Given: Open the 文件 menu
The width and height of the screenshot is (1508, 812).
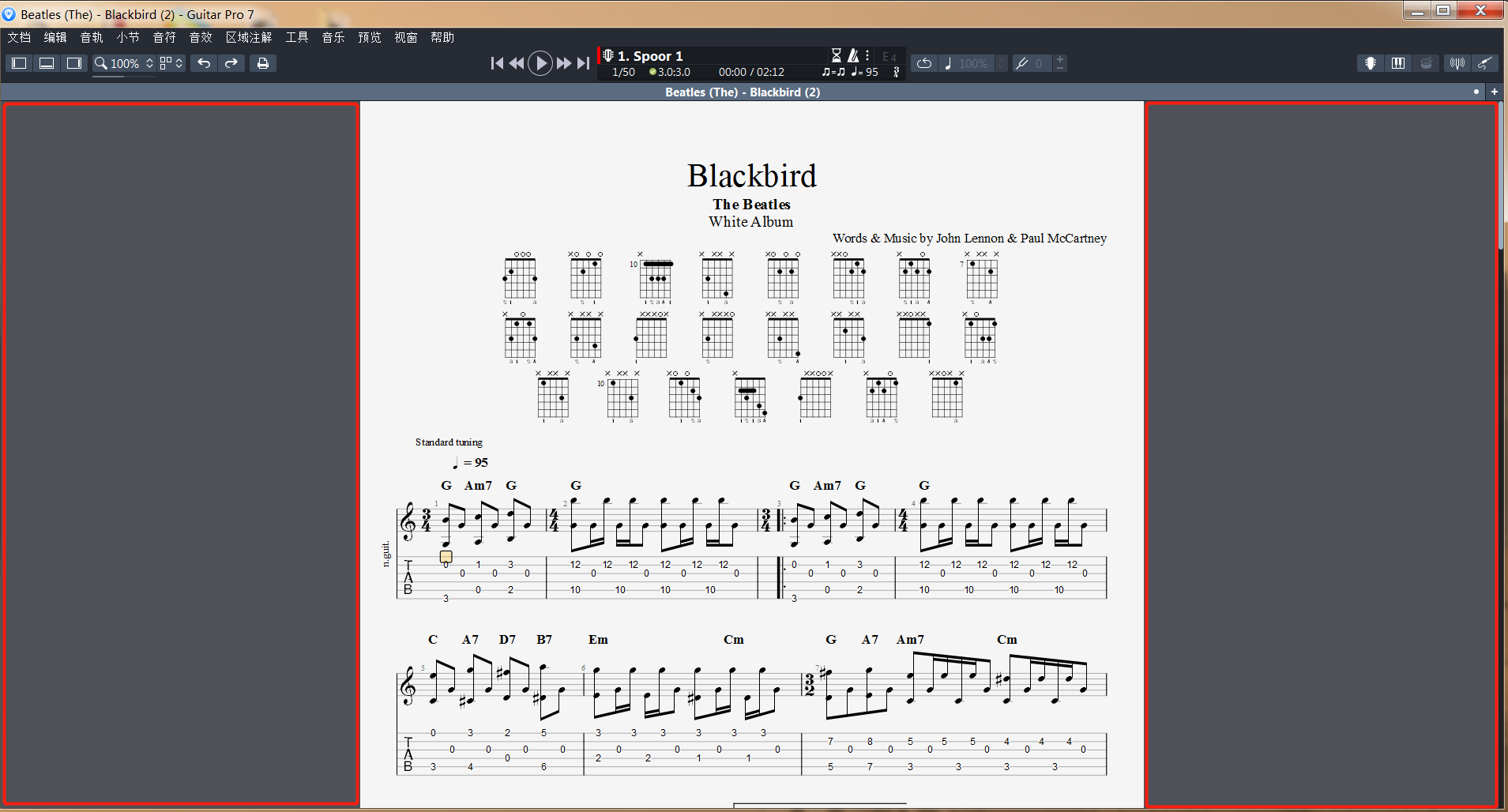Looking at the screenshot, I should [18, 37].
